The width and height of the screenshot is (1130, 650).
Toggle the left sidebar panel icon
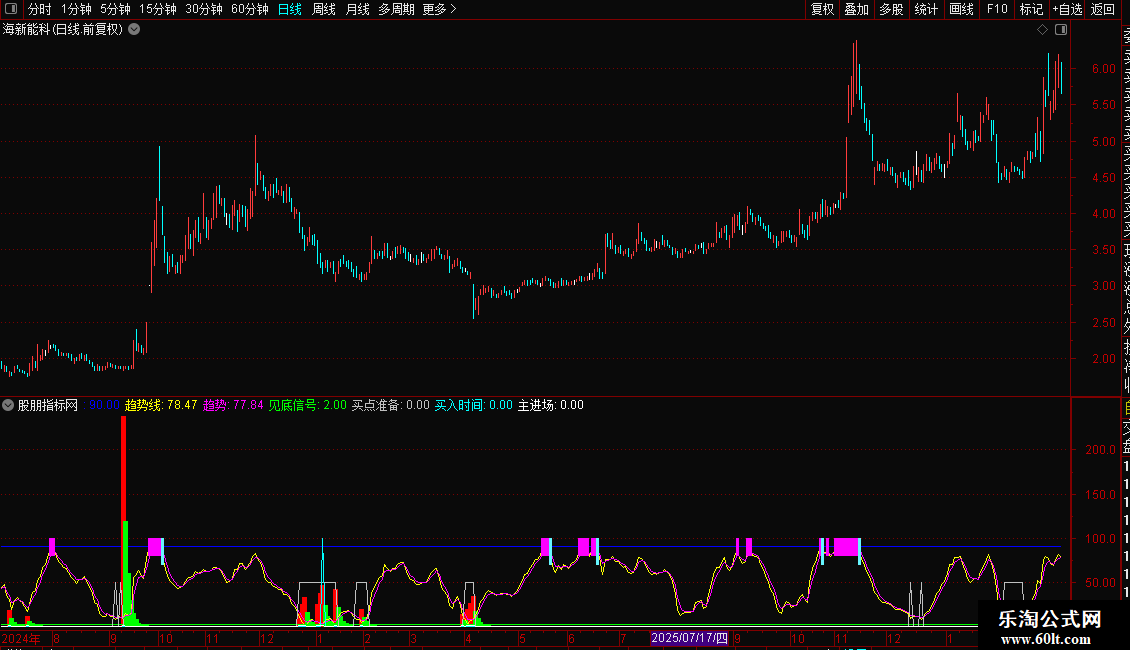click(11, 9)
